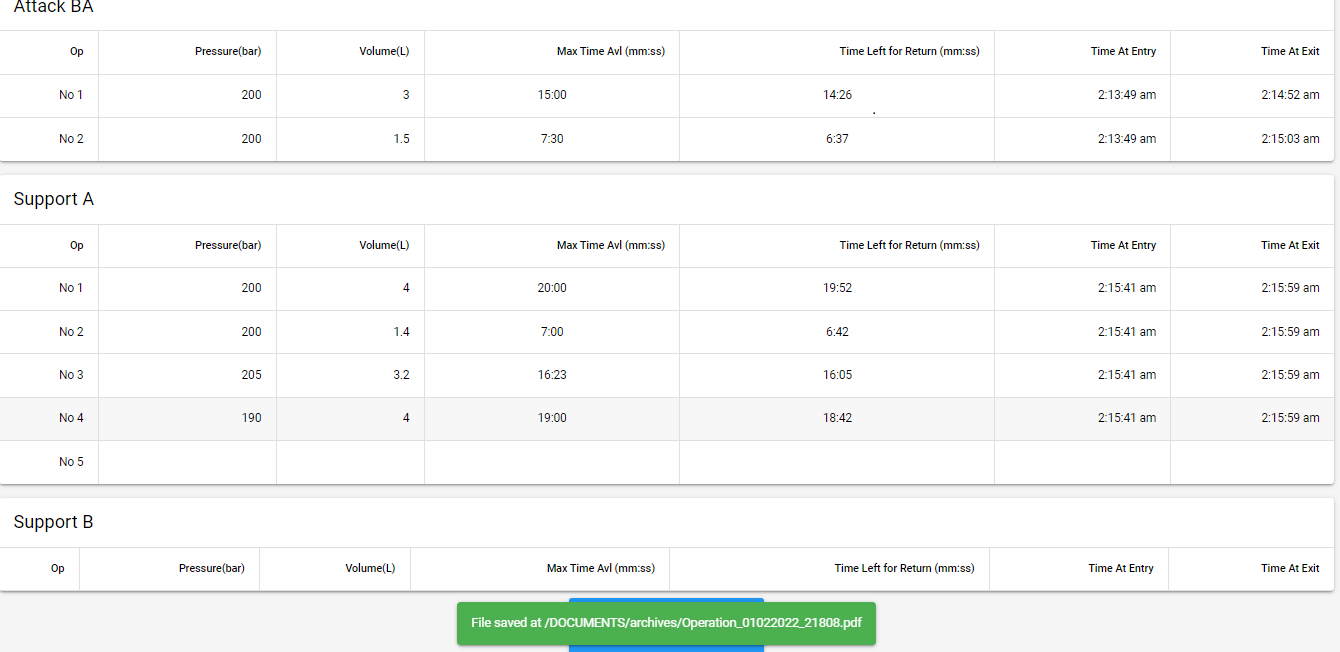Select Attack BA No 2 exit time 2:15:03 am
Image resolution: width=1340 pixels, height=652 pixels.
tap(1289, 139)
